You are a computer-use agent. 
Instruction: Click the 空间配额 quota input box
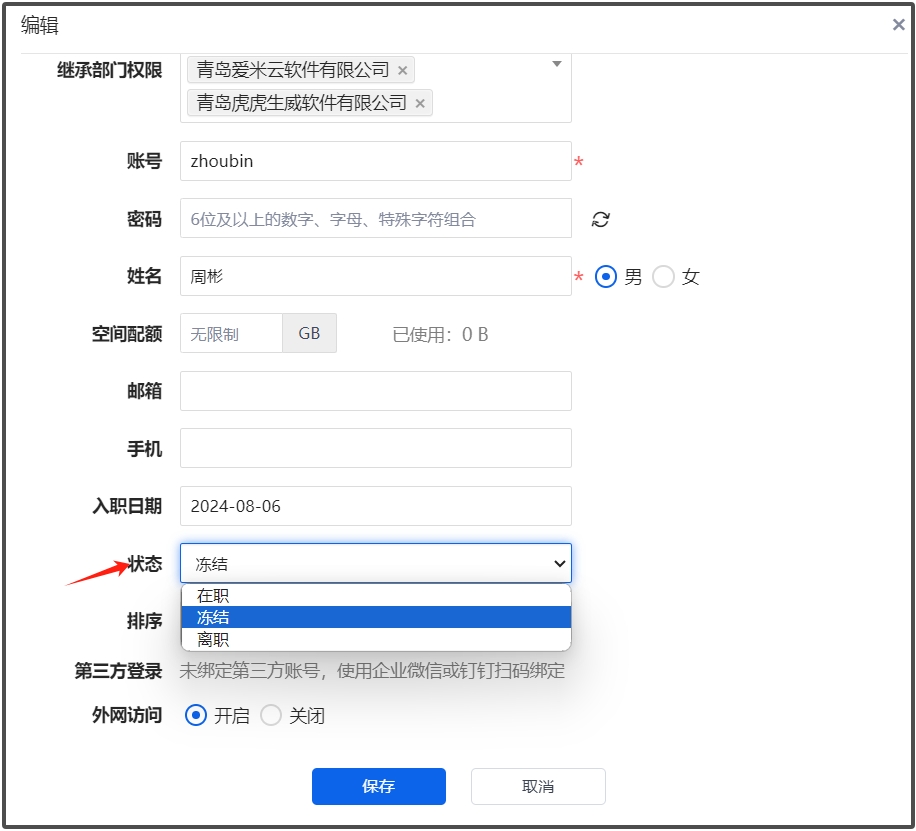click(x=231, y=334)
